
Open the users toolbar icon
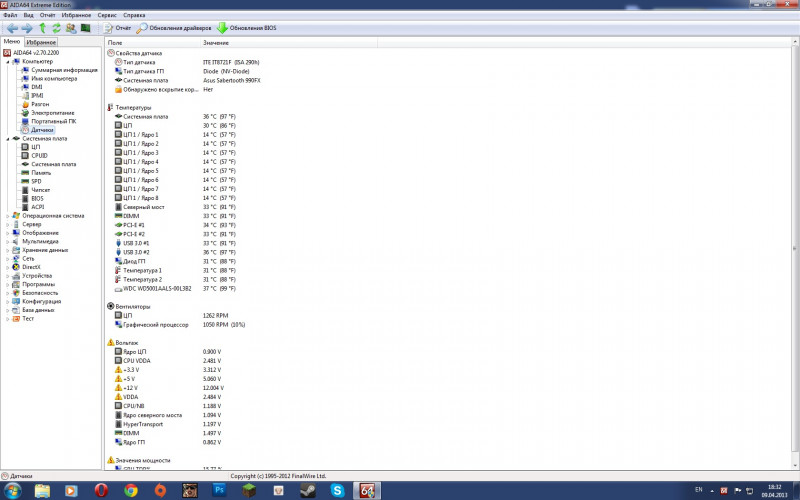click(x=71, y=28)
